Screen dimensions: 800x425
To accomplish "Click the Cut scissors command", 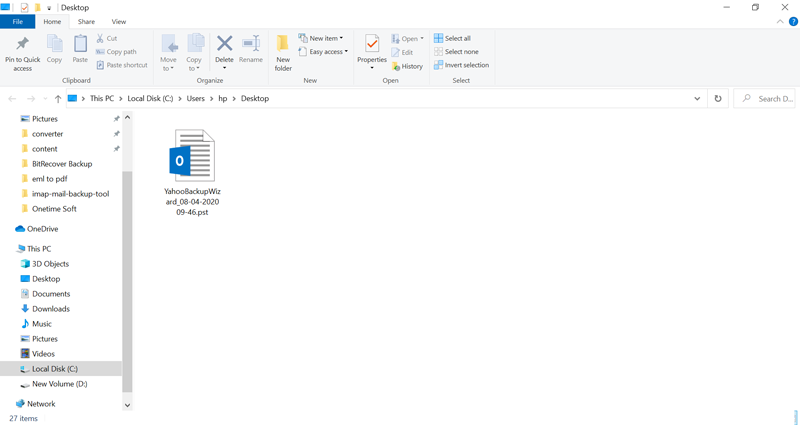I will click(x=107, y=38).
